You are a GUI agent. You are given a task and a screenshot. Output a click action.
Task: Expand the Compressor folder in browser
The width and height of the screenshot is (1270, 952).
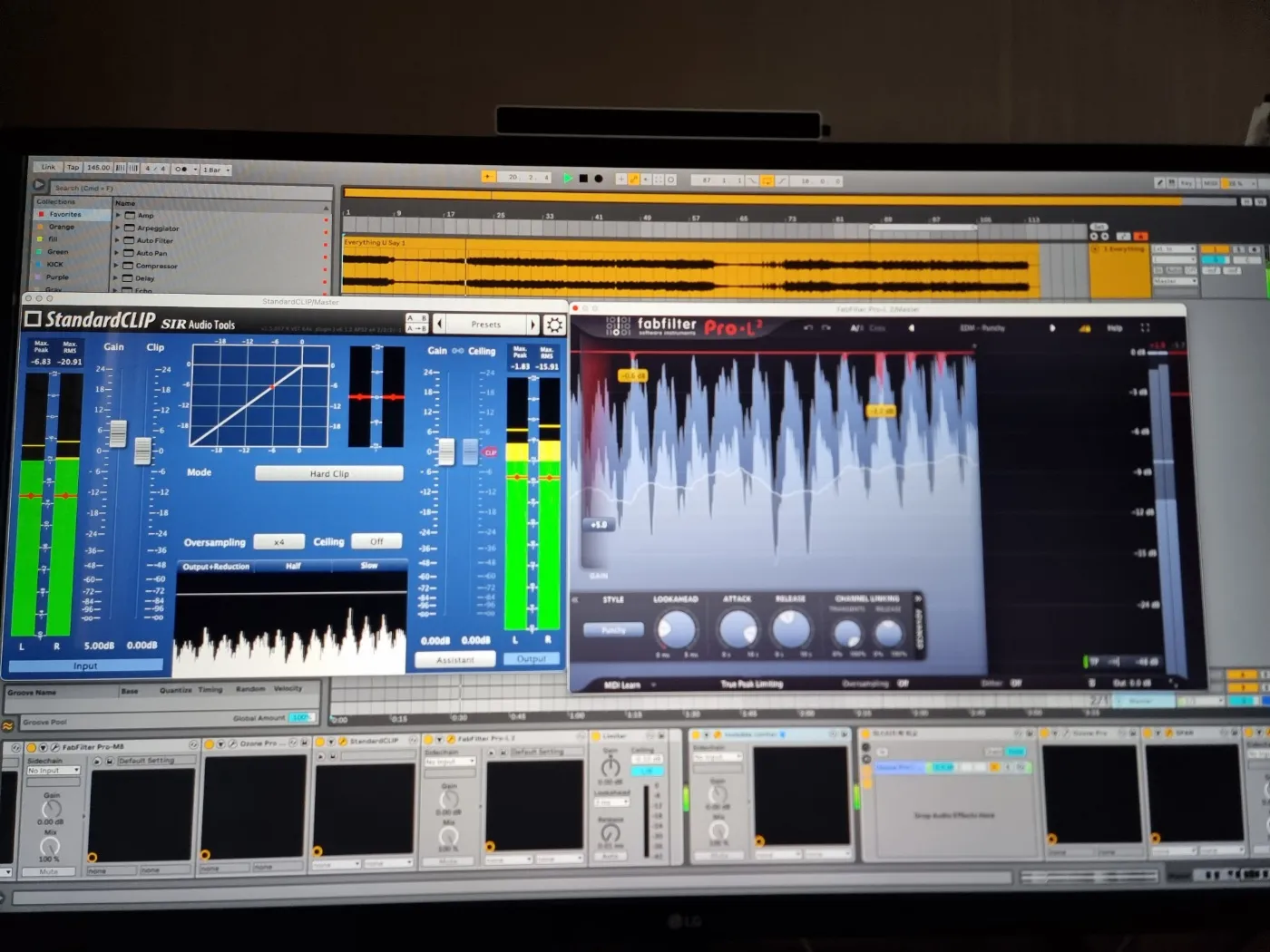[x=118, y=266]
